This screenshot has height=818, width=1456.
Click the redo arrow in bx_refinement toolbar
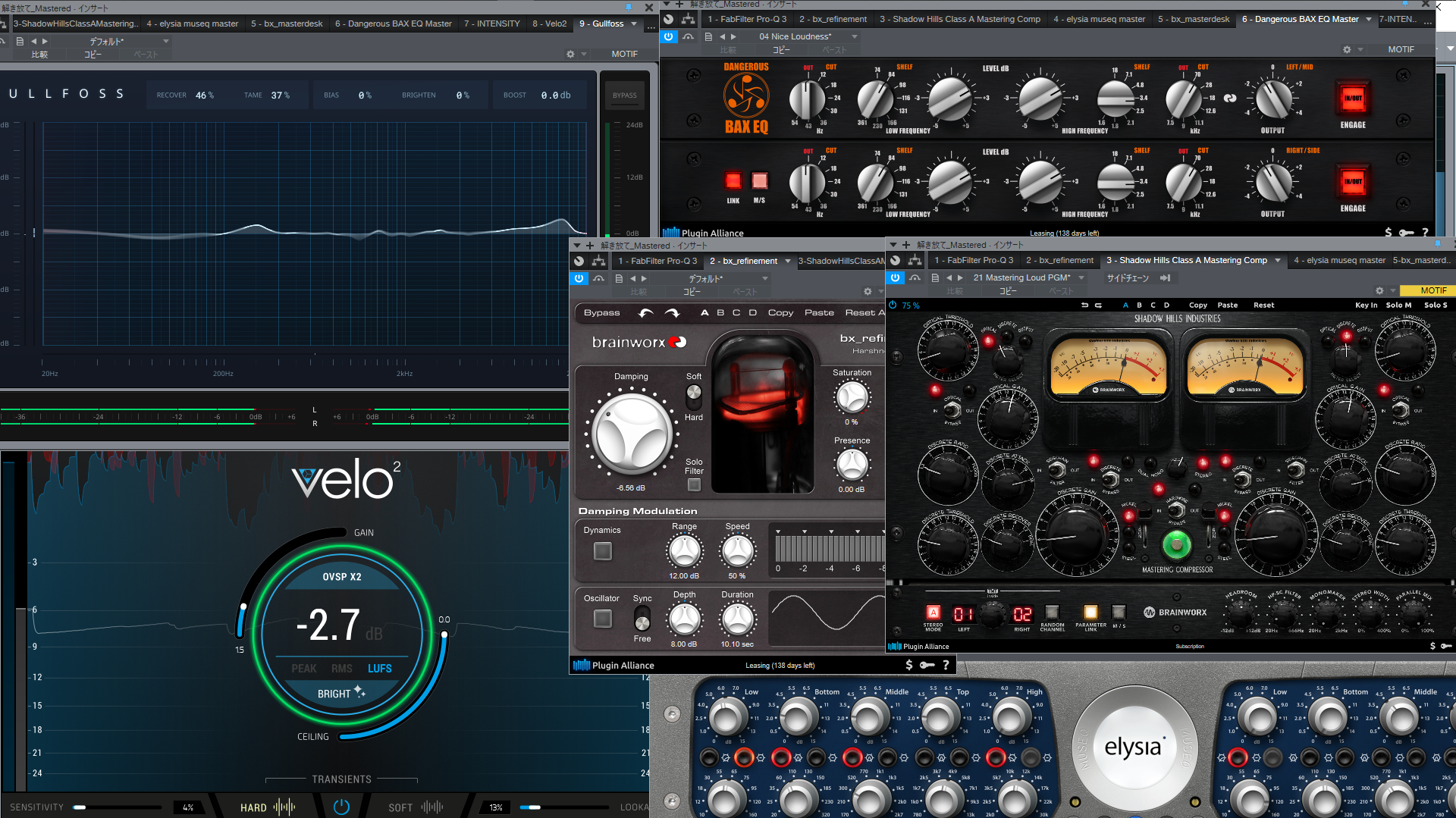[672, 313]
